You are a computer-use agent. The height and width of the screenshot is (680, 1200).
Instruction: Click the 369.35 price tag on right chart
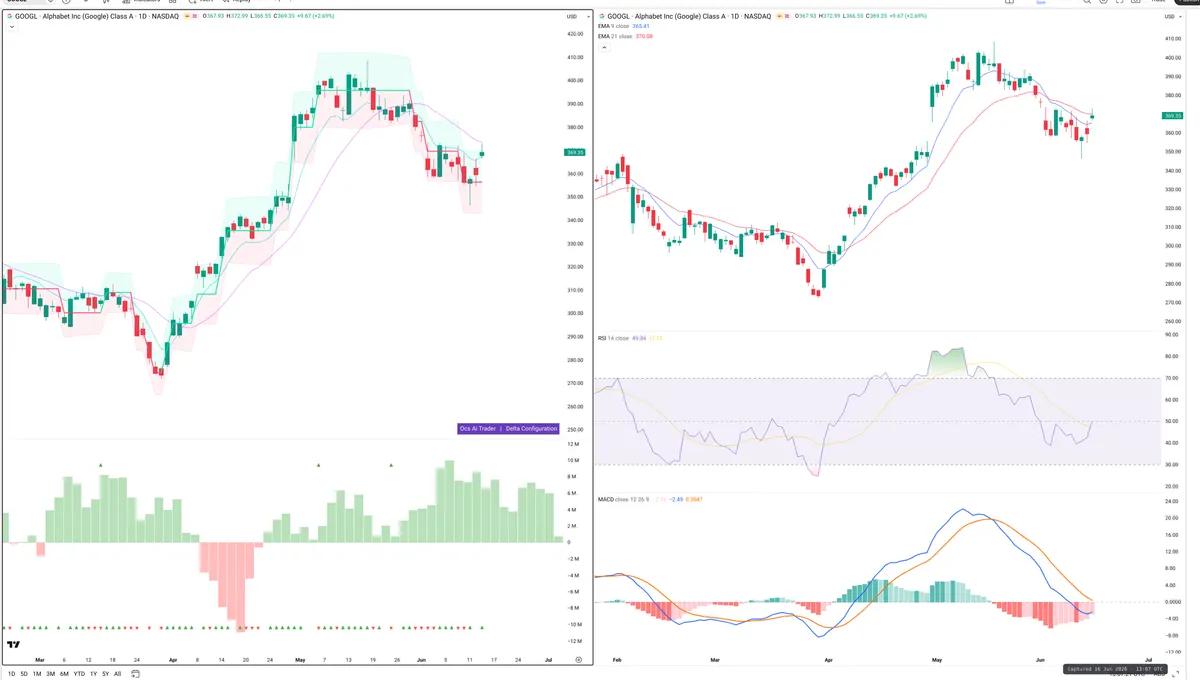(1173, 115)
